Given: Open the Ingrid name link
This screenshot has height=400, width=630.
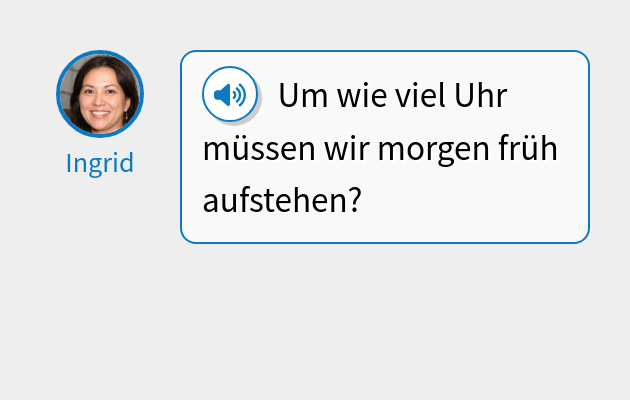Looking at the screenshot, I should 100,163.
